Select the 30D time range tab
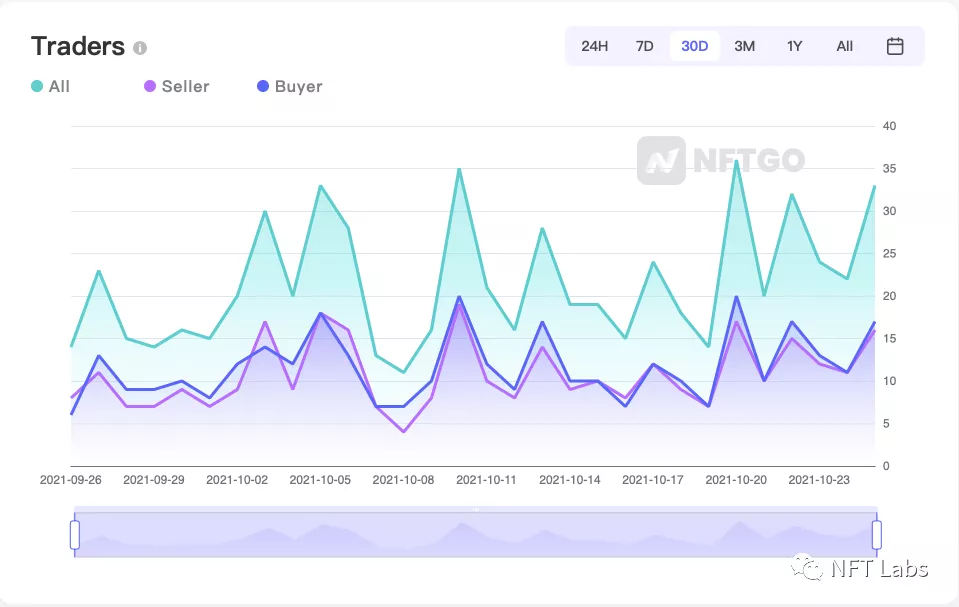The width and height of the screenshot is (959, 607). 695,46
